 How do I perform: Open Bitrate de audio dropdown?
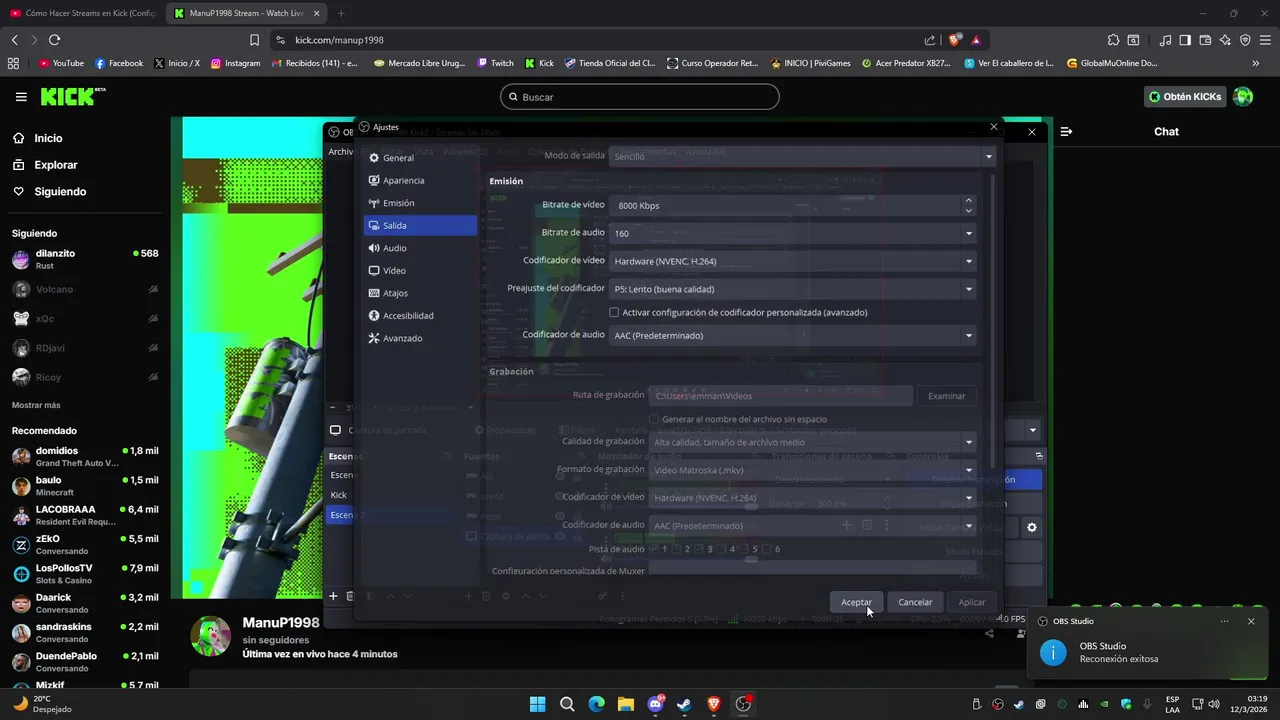pyautogui.click(x=792, y=233)
